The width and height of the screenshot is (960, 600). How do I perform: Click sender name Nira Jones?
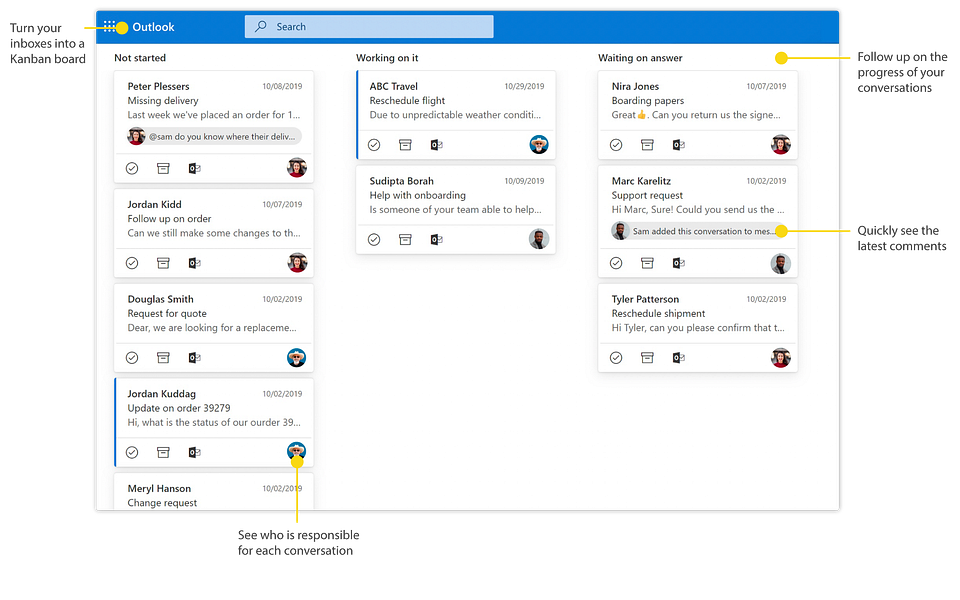636,86
